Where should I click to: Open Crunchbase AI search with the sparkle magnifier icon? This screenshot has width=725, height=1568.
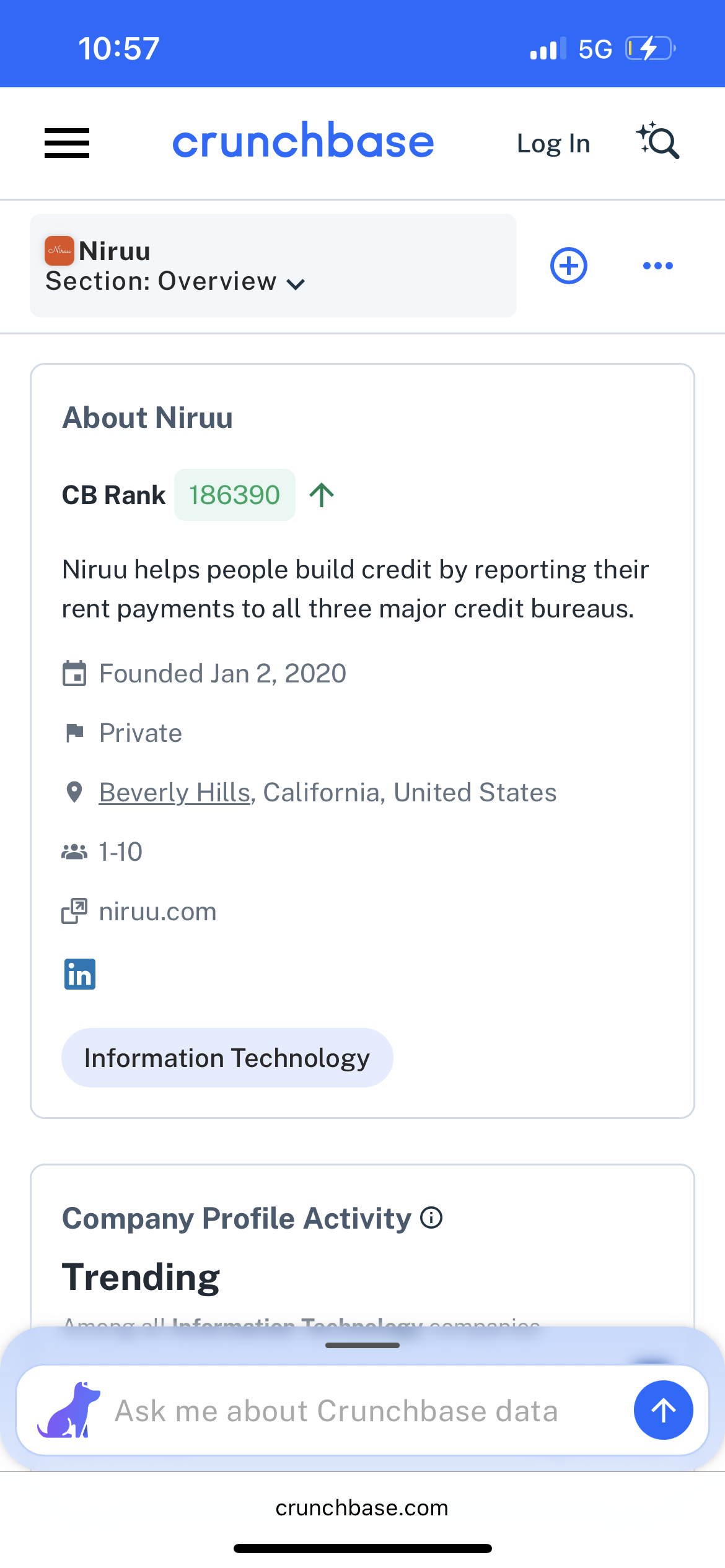click(x=657, y=142)
